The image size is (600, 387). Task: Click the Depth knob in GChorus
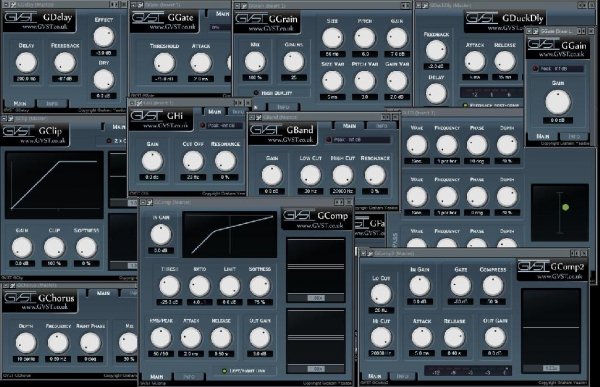click(x=26, y=343)
